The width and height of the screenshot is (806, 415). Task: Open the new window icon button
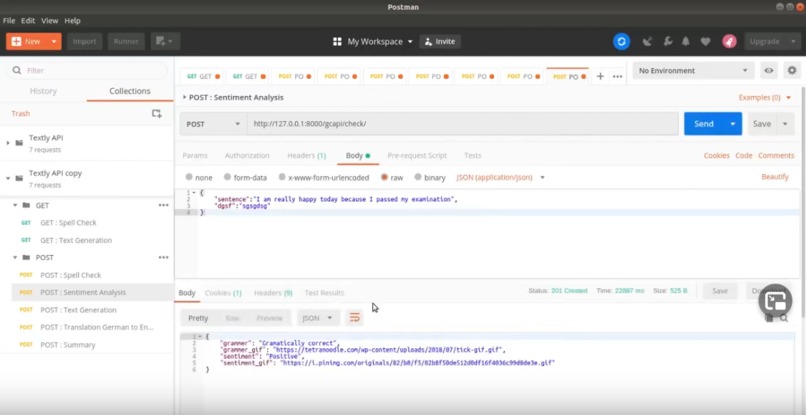[x=165, y=42]
